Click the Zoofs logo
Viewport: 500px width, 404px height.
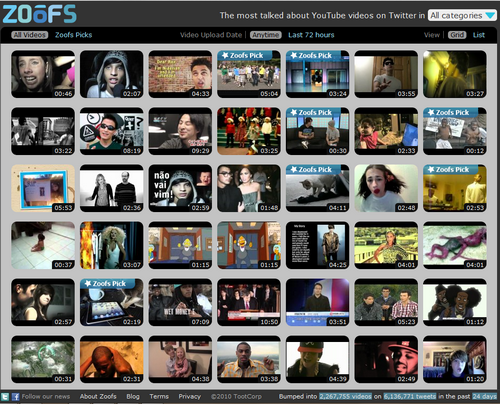coord(39,14)
